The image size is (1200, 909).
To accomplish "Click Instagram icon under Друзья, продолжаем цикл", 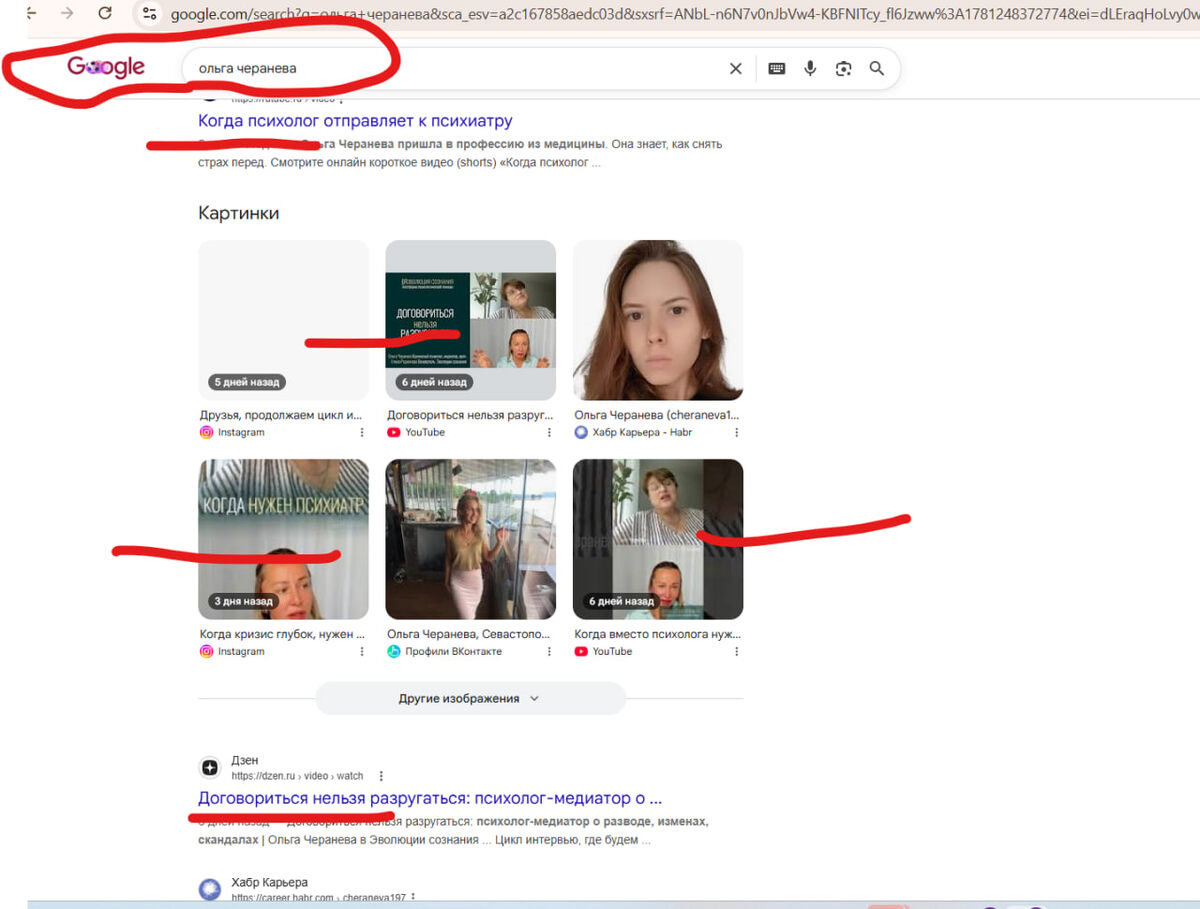I will (x=206, y=432).
